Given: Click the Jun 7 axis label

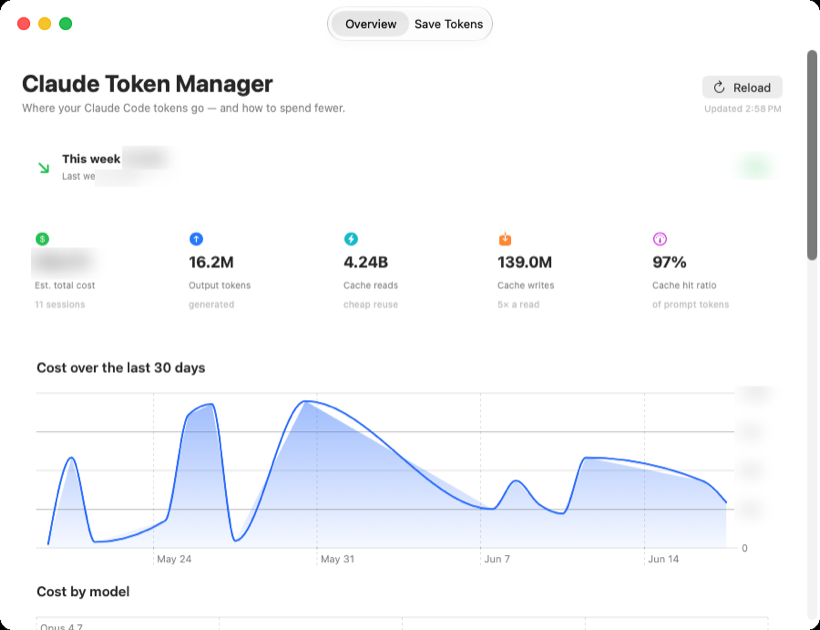Looking at the screenshot, I should pos(497,559).
